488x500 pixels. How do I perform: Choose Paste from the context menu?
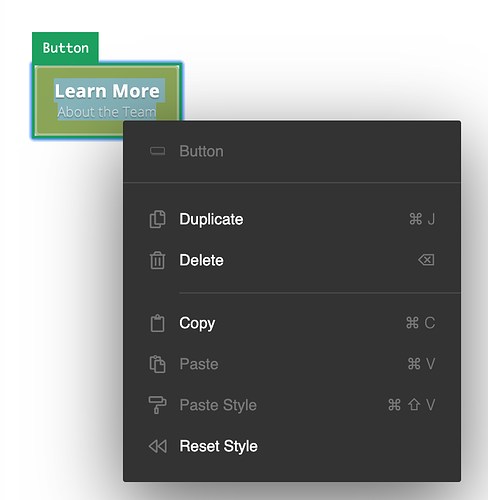point(292,364)
